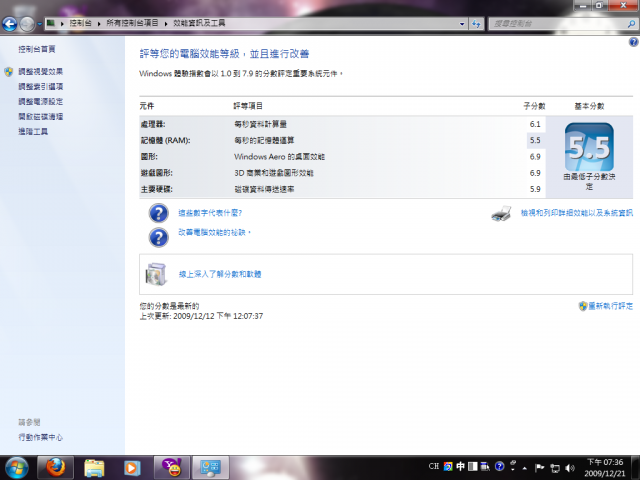Expand the address bar history dropdown arrow
The height and width of the screenshot is (480, 640).
[462, 24]
